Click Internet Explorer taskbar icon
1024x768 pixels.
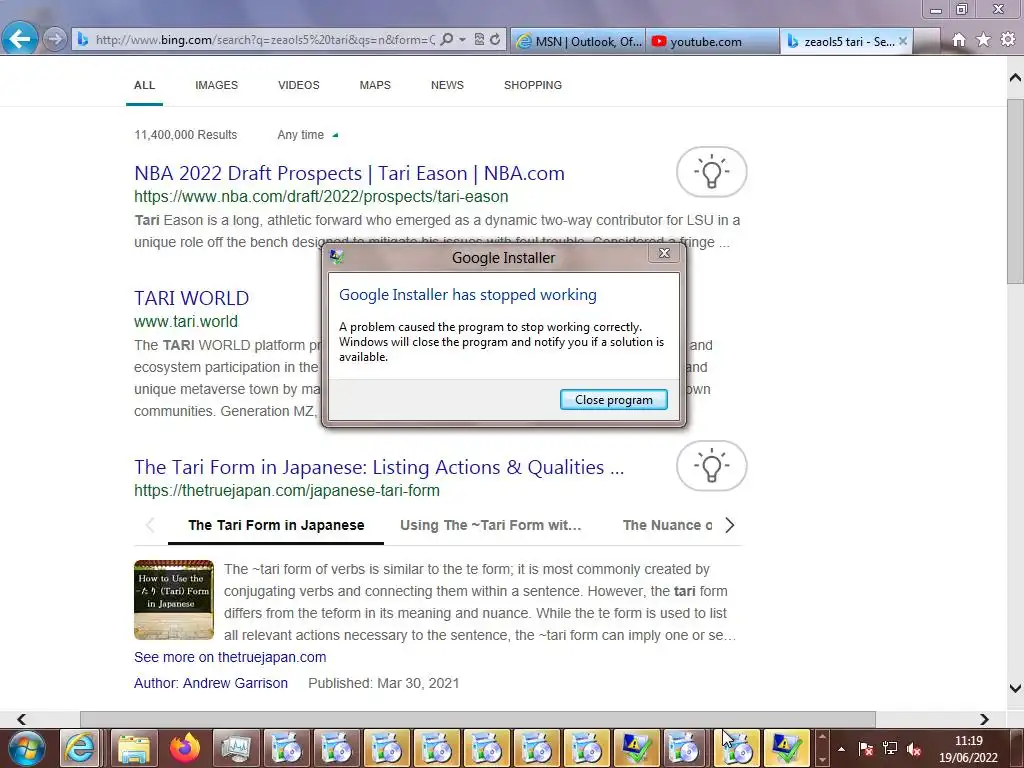click(81, 748)
